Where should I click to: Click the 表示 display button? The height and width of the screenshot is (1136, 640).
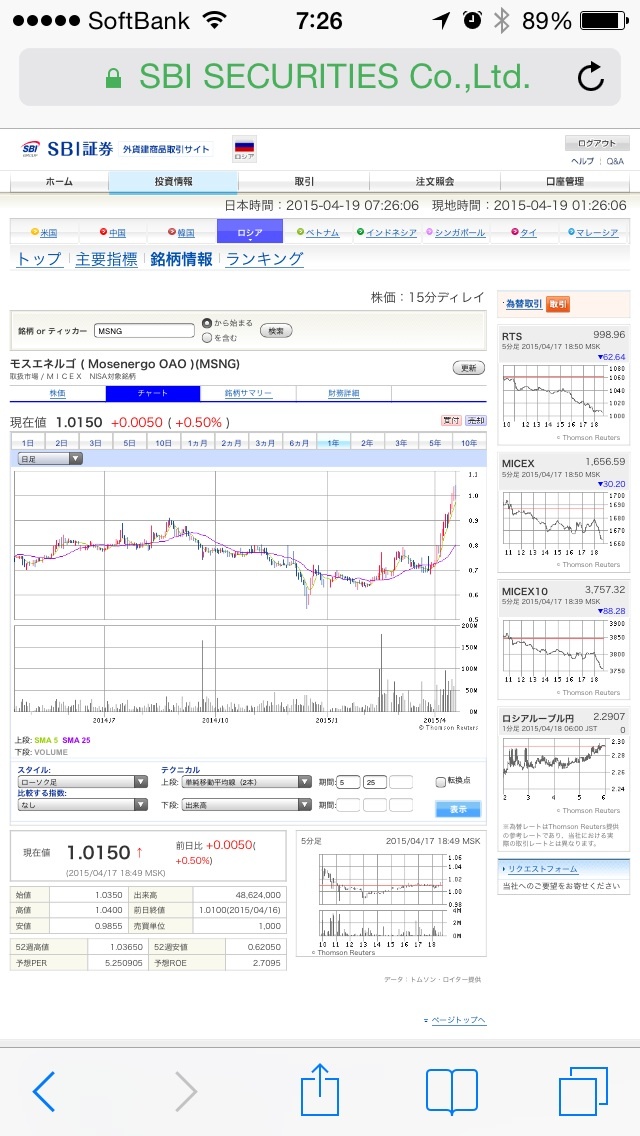[458, 809]
